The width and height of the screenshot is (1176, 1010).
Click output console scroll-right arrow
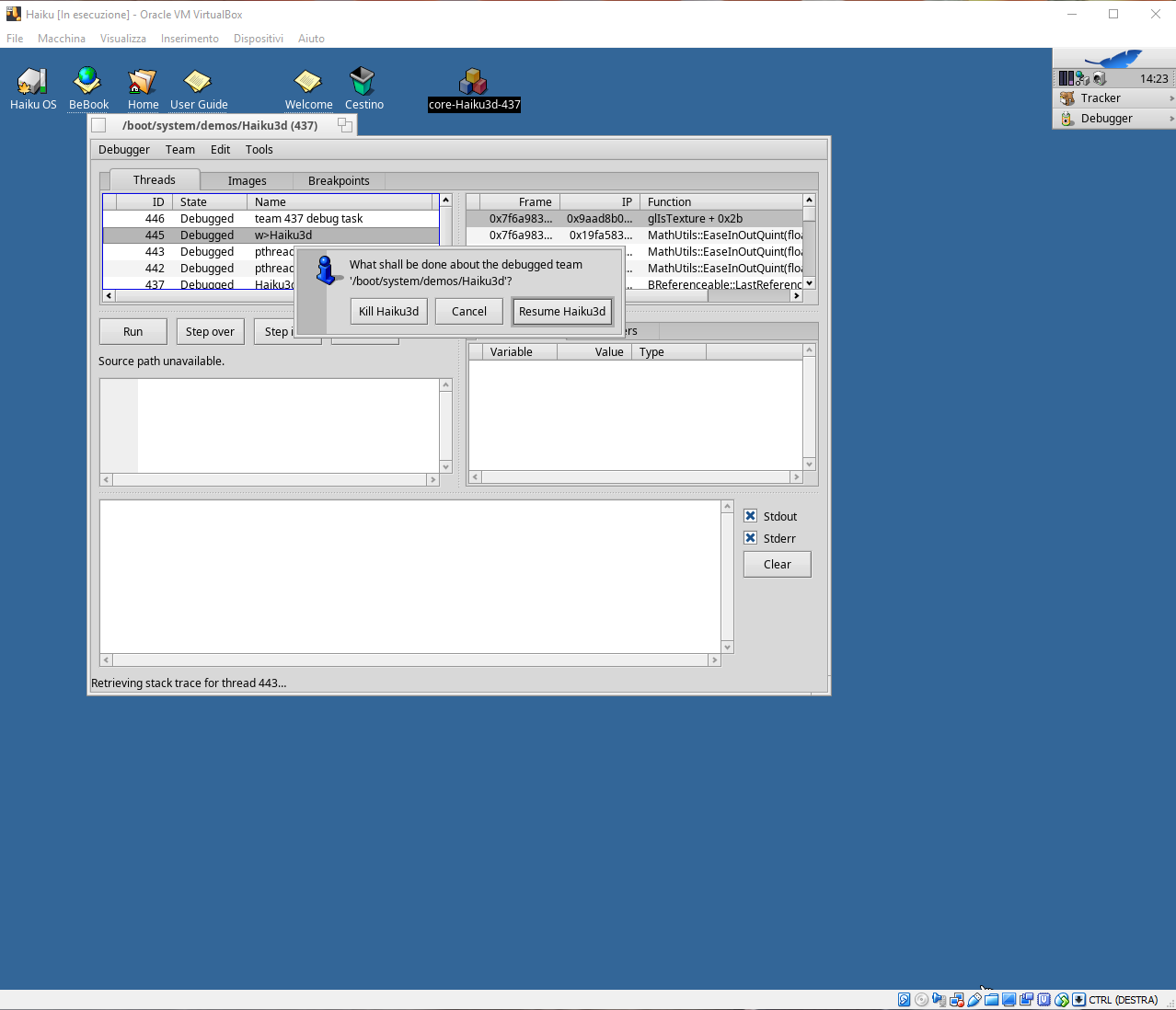[714, 660]
